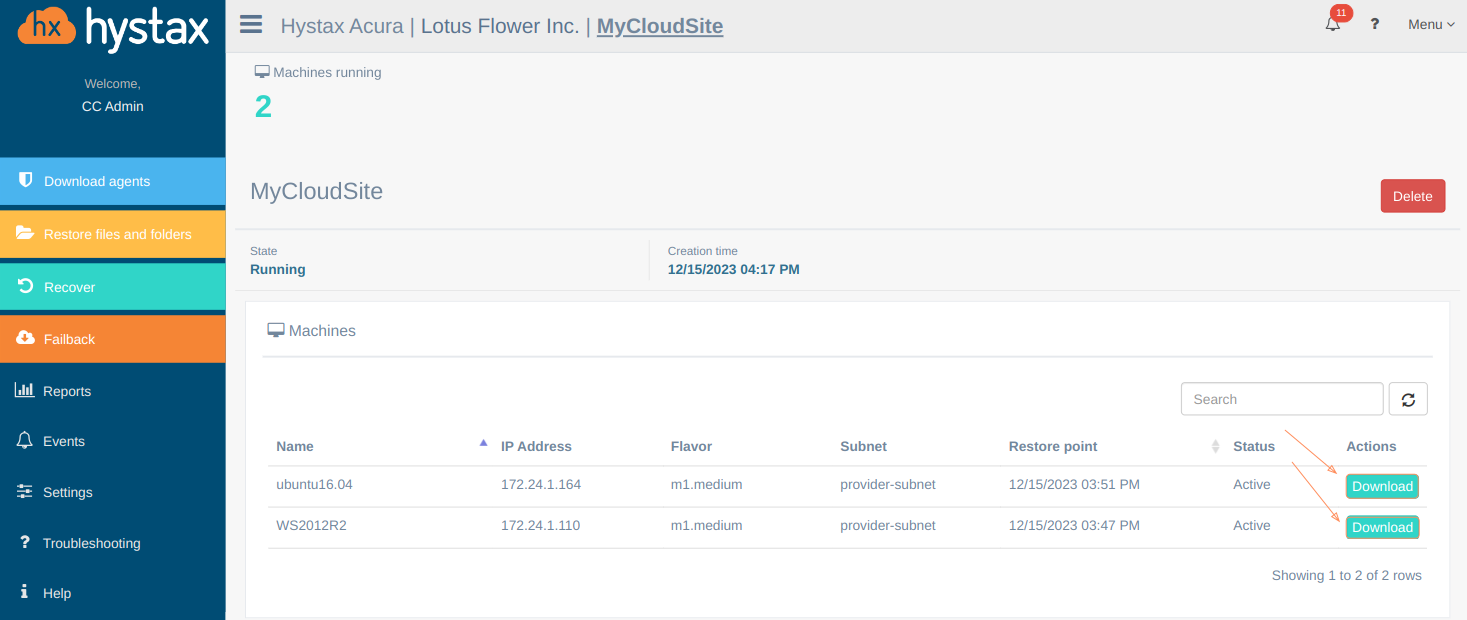Screen dimensions: 1467x620
Task: Open the Failback section
Action: click(x=113, y=339)
